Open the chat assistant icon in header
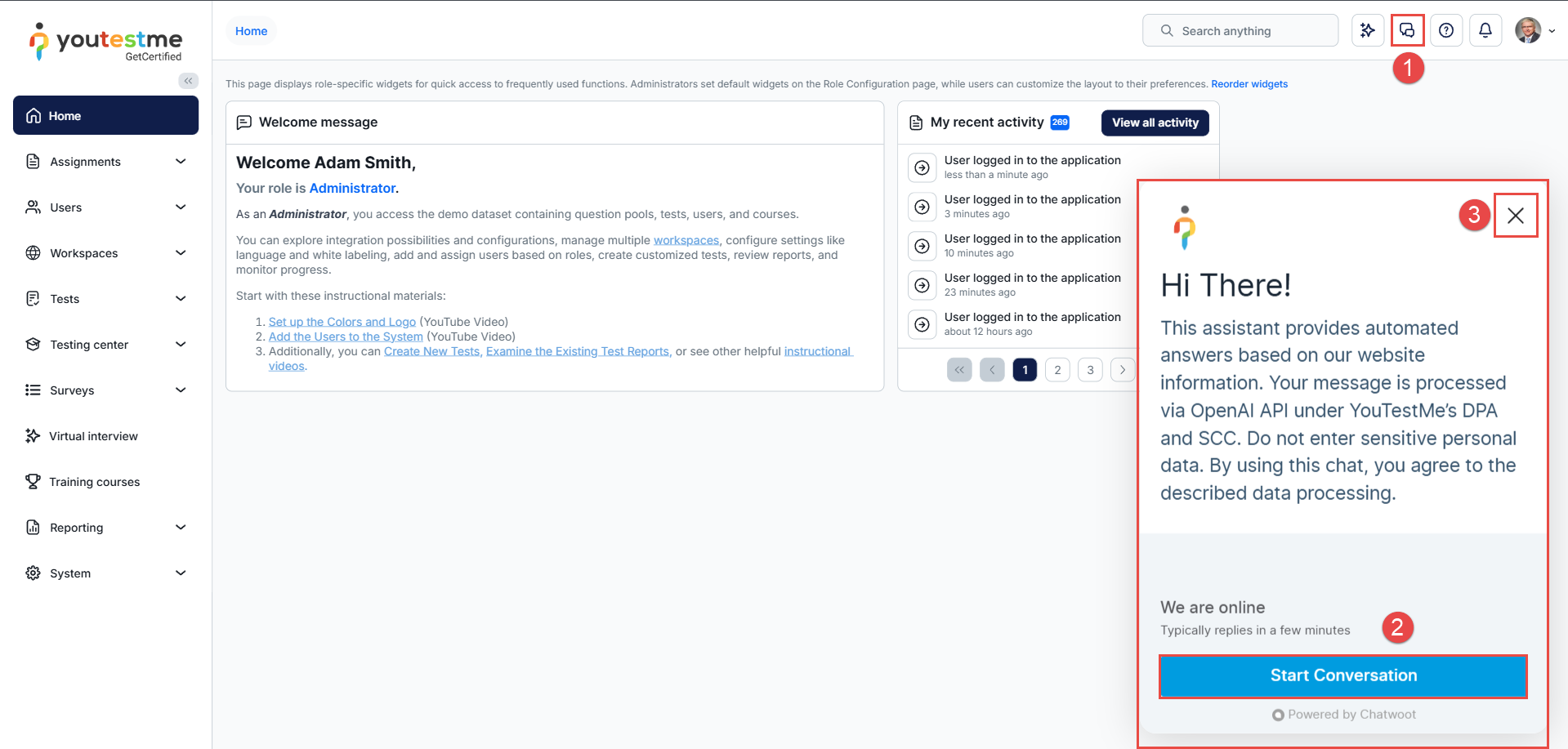 pos(1407,31)
